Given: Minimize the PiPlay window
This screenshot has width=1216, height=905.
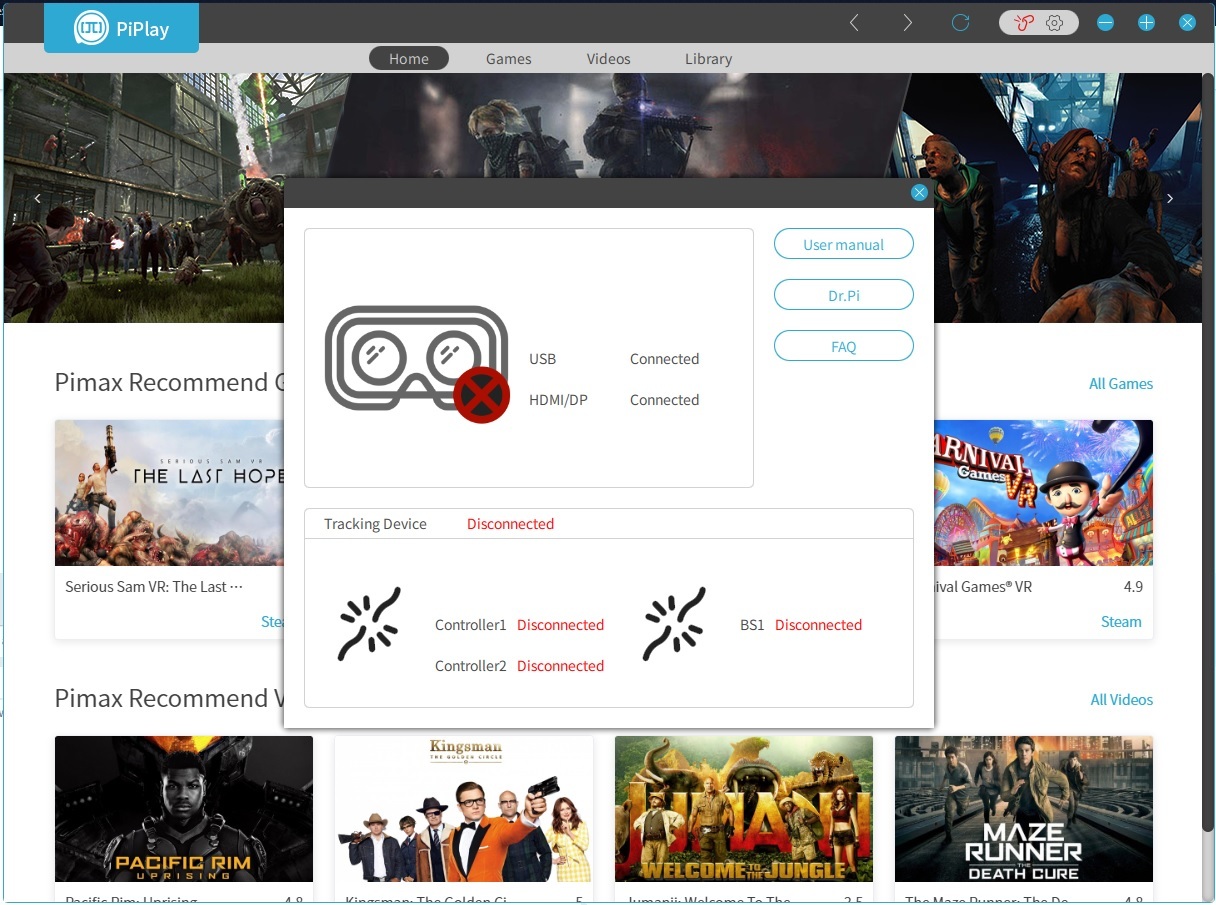Looking at the screenshot, I should (x=1105, y=23).
